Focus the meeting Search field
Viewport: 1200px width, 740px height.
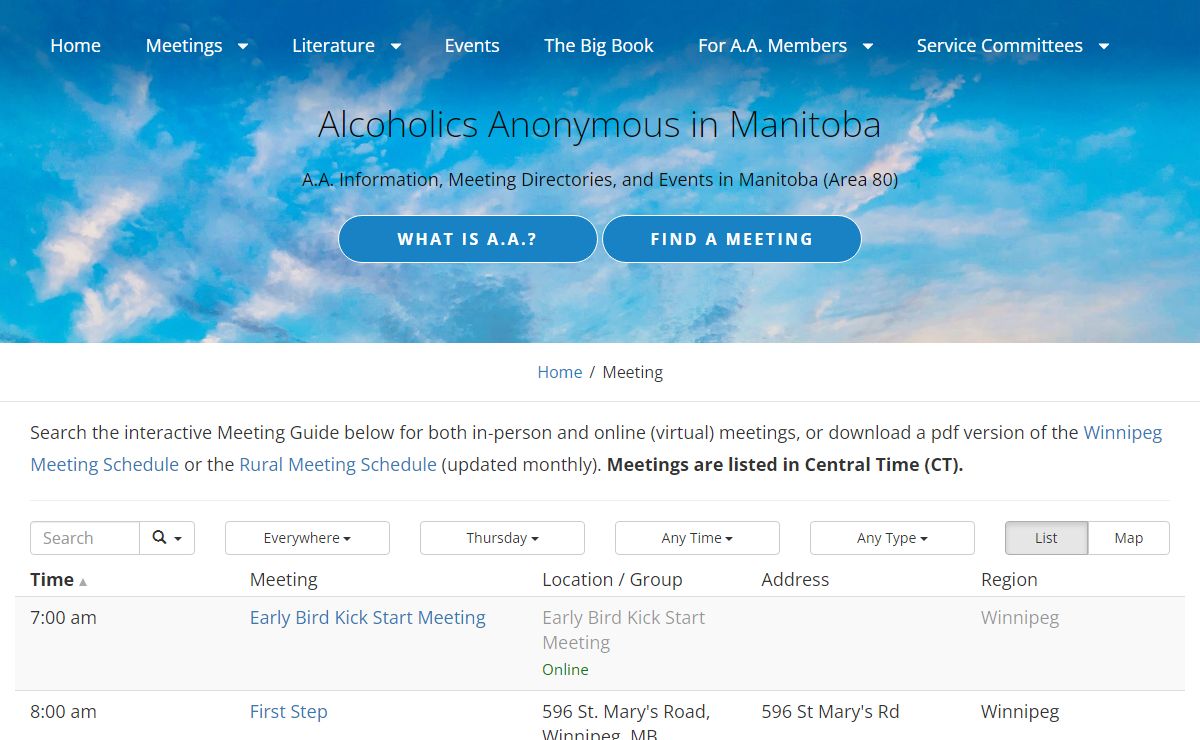[85, 538]
